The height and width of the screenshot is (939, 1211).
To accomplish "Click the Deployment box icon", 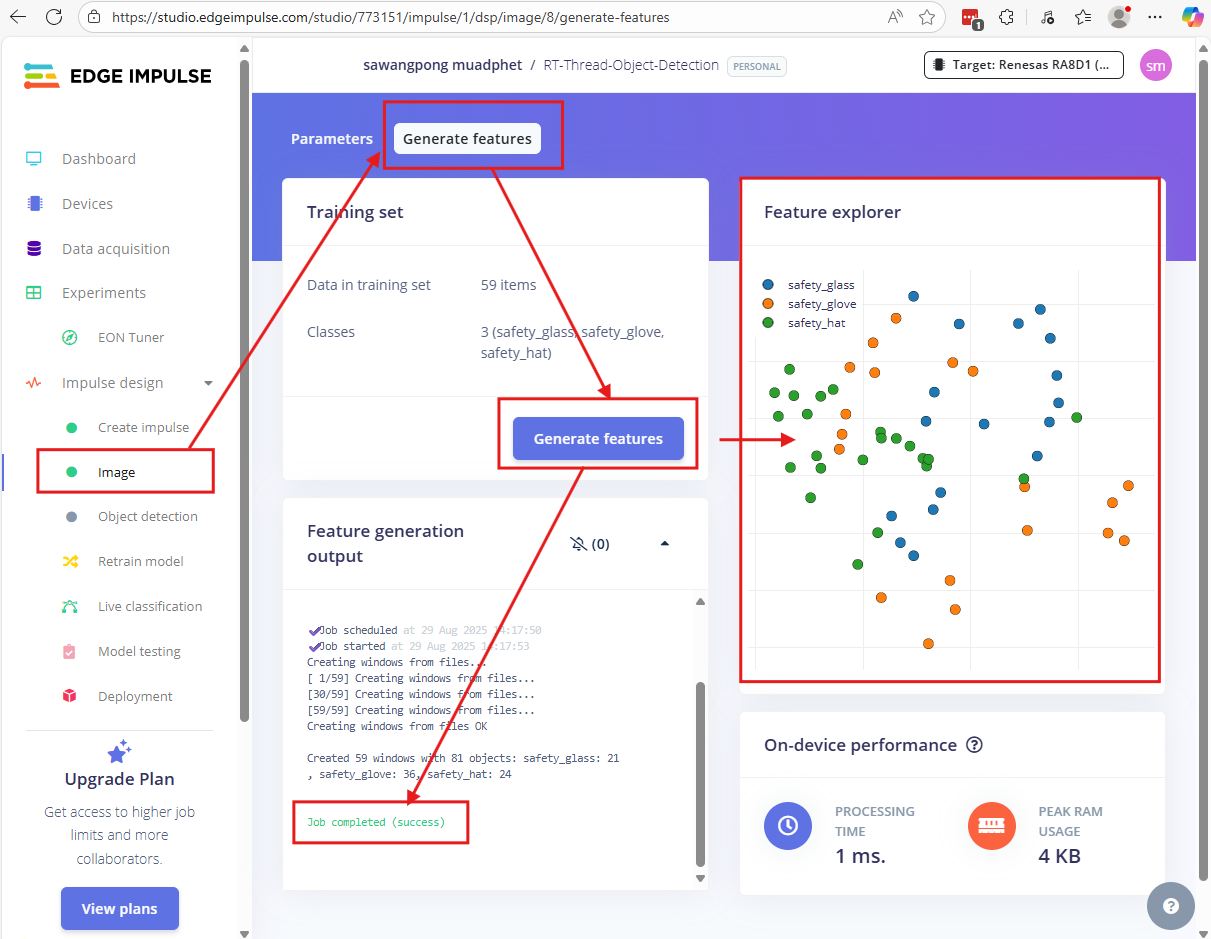I will pos(70,697).
